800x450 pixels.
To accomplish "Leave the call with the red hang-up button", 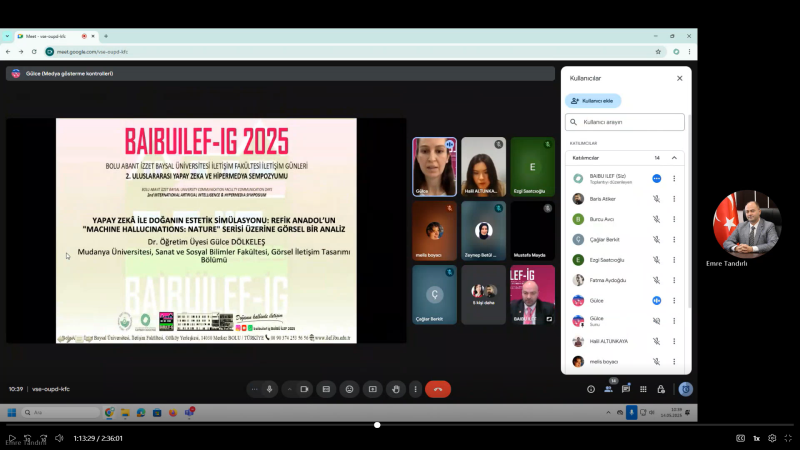I will [x=438, y=389].
